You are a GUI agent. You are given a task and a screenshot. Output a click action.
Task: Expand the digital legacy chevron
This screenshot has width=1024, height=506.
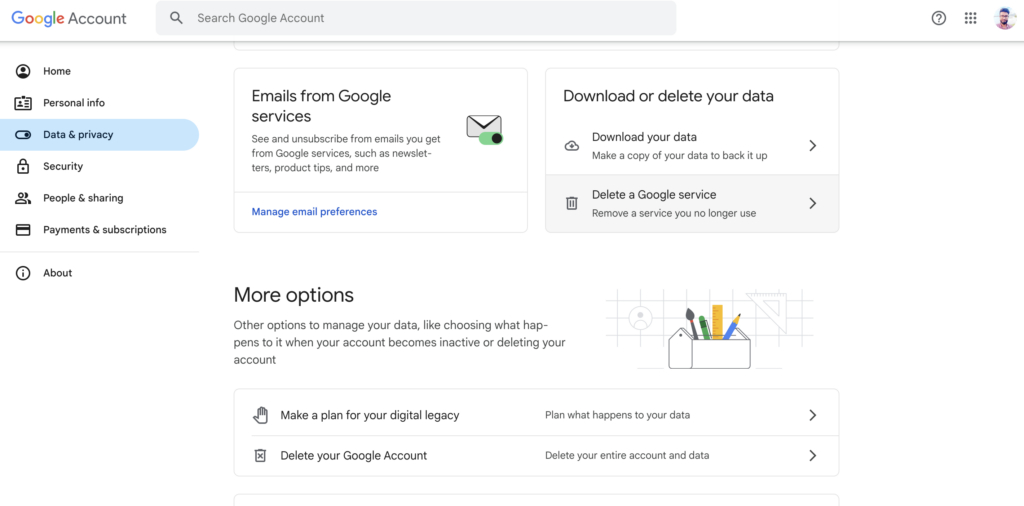pyautogui.click(x=812, y=415)
